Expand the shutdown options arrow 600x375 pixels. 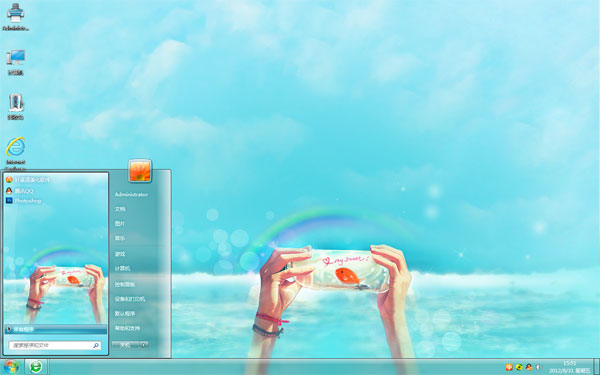pos(144,345)
